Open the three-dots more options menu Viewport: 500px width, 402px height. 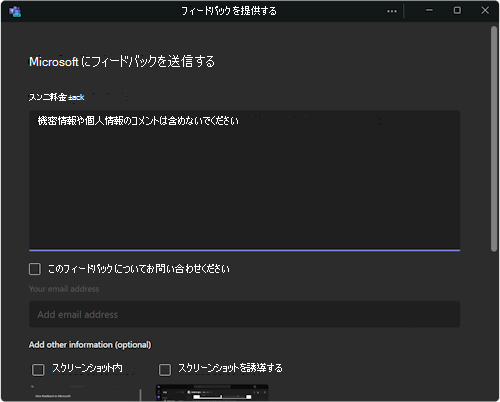click(392, 11)
